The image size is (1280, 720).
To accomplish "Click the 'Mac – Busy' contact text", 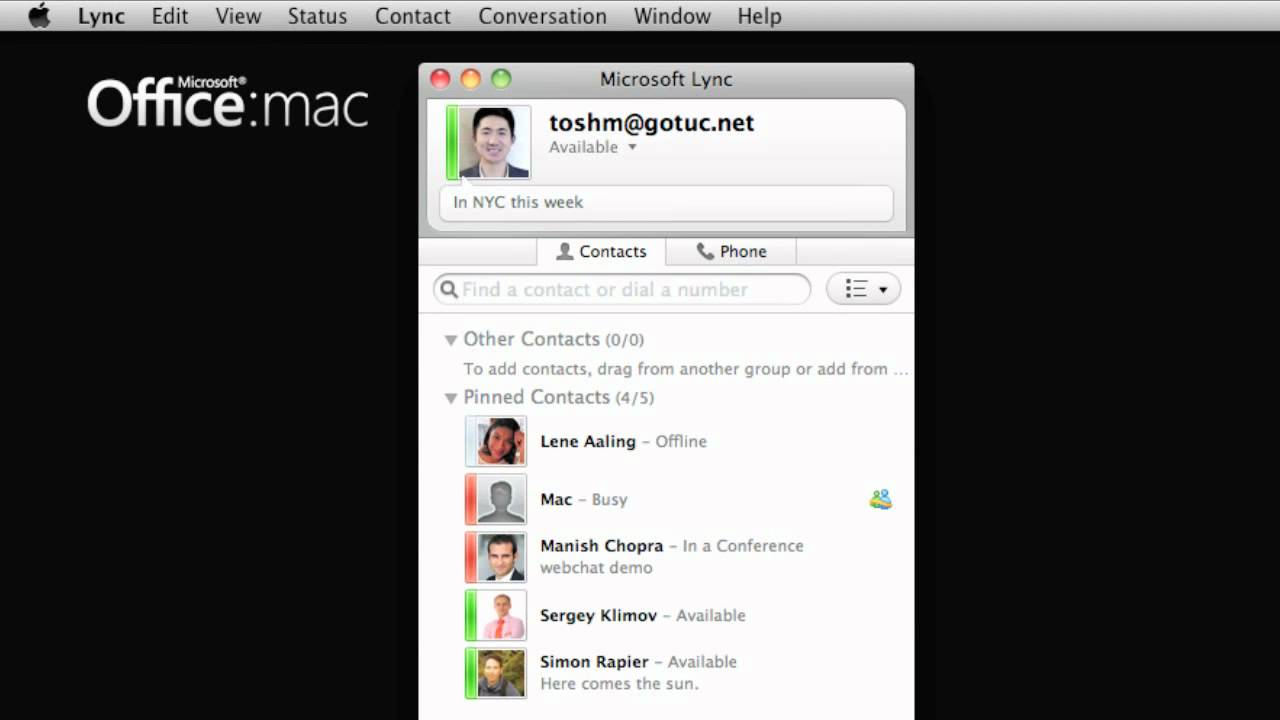I will tap(584, 499).
